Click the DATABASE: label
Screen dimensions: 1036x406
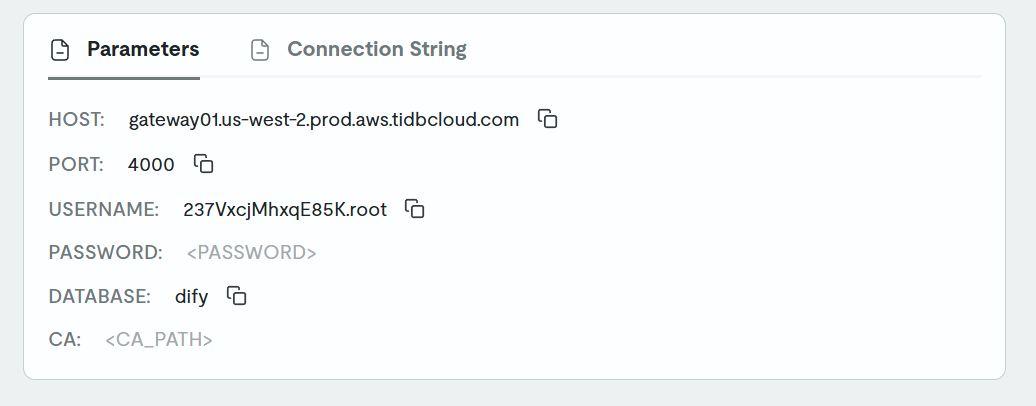(x=100, y=296)
